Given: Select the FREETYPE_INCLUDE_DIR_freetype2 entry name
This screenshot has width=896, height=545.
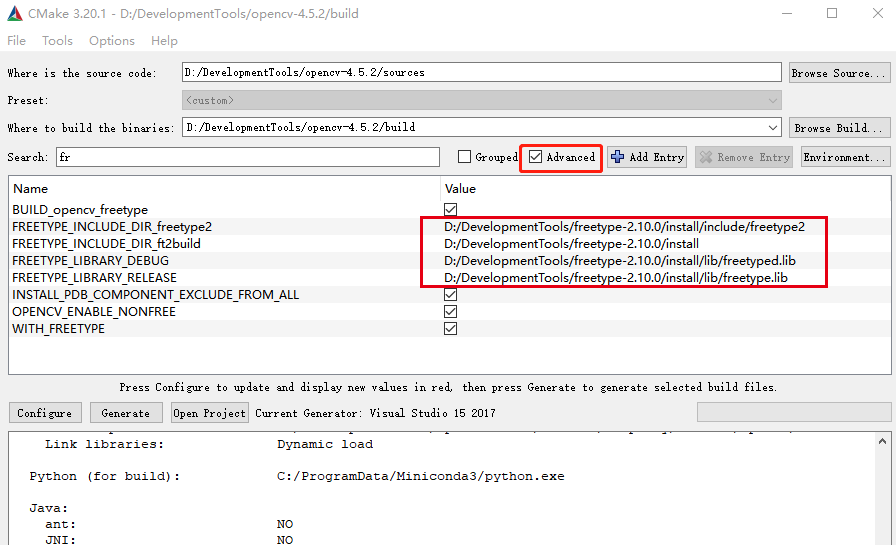Looking at the screenshot, I should coord(112,227).
